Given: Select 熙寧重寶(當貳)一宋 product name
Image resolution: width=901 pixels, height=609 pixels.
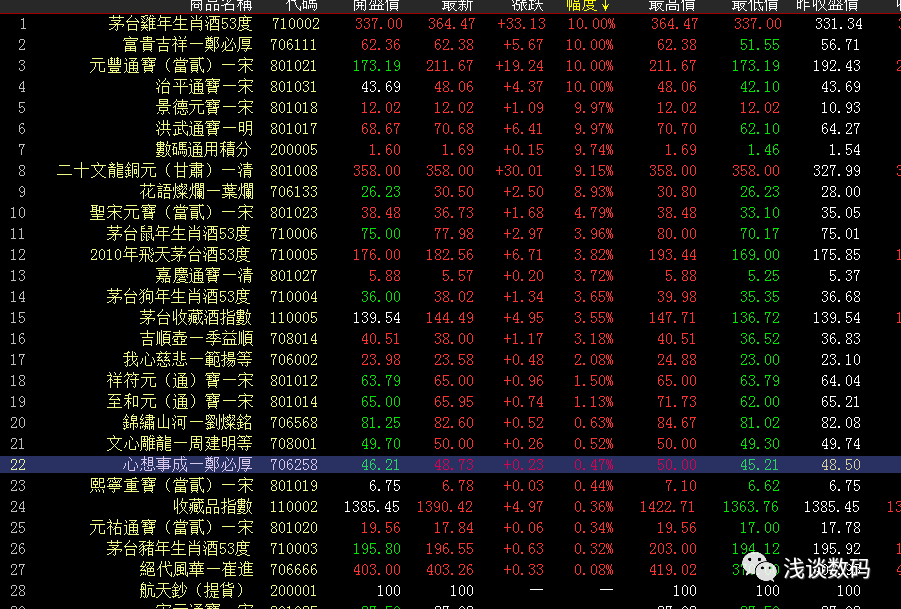Looking at the screenshot, I should (171, 485).
